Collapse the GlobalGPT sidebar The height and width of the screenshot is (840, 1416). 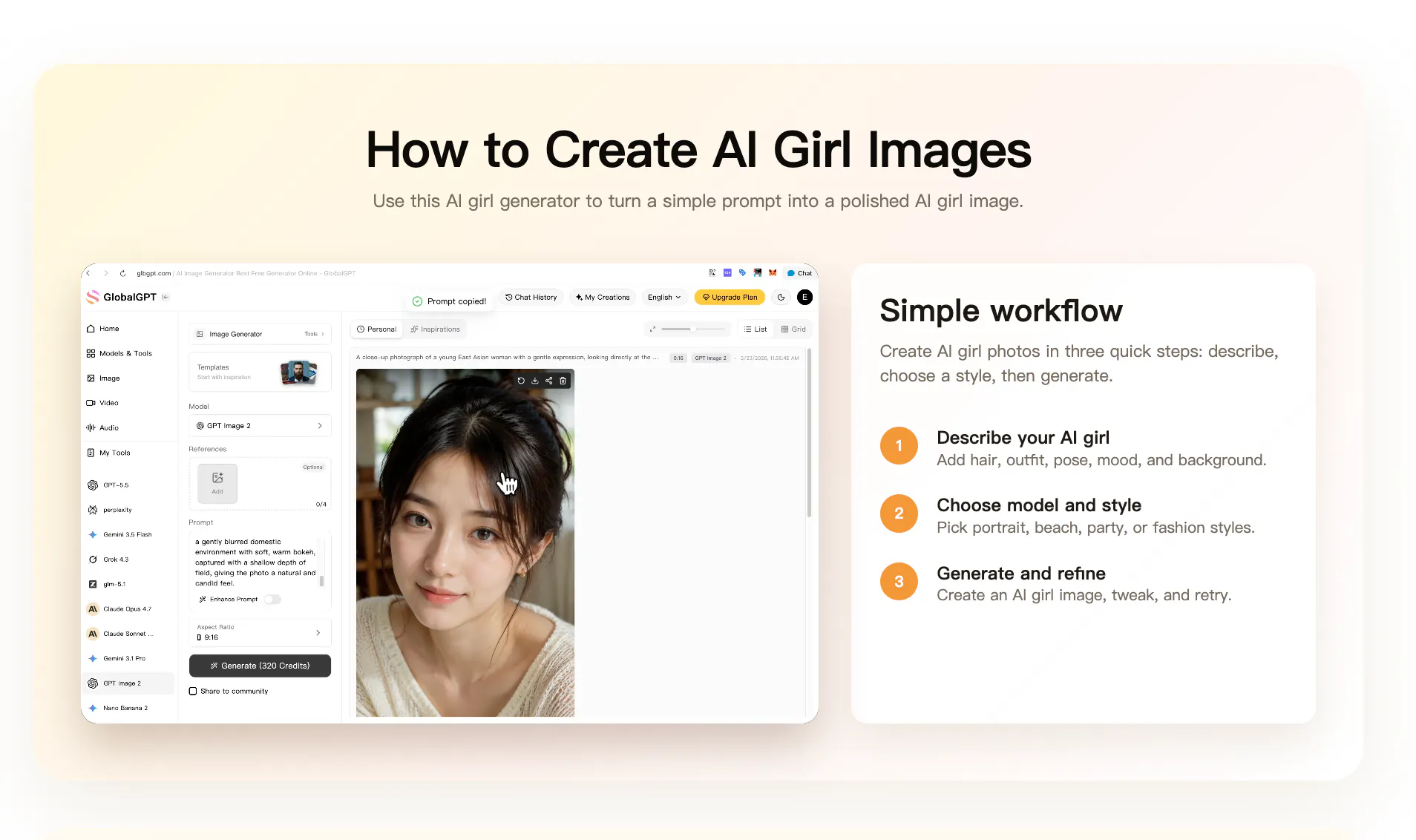click(165, 297)
